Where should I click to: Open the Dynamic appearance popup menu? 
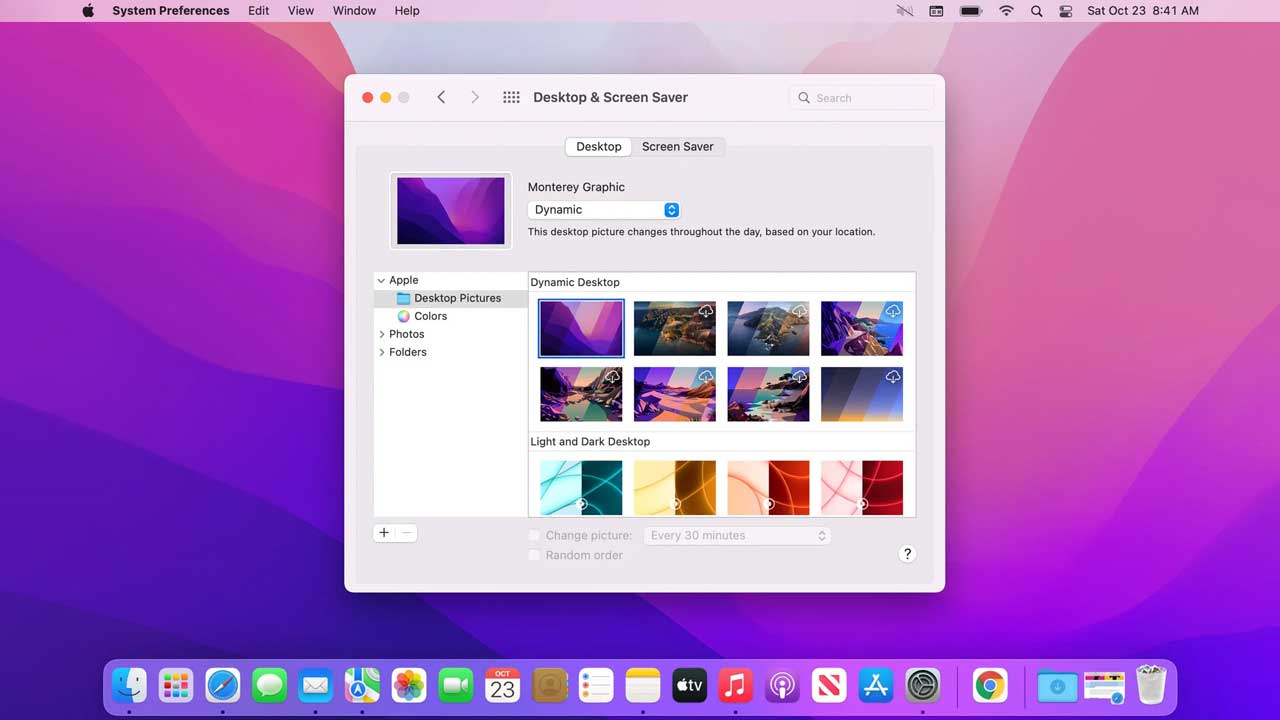pyautogui.click(x=604, y=209)
